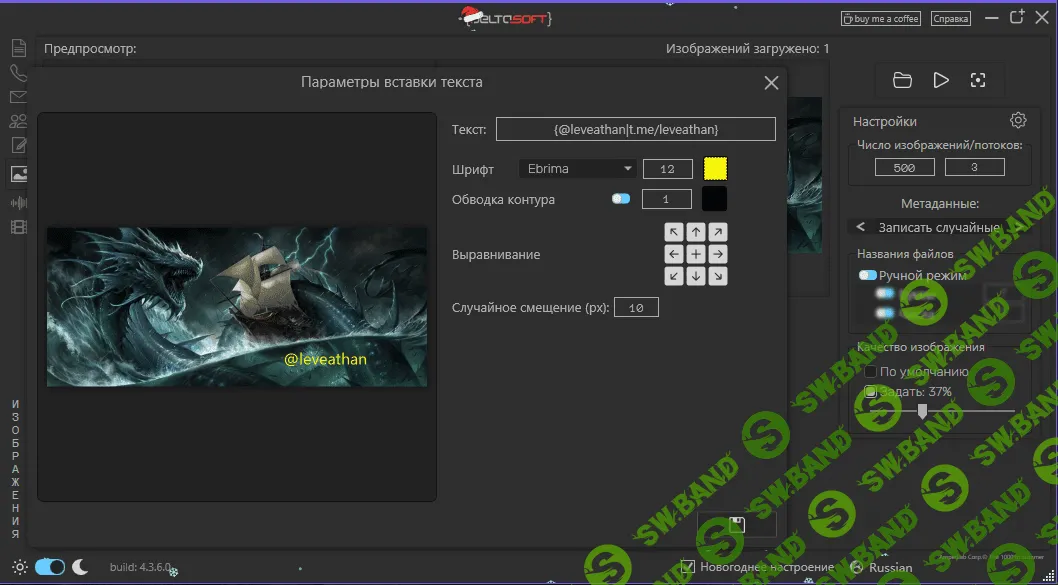Open the black outline color swatch
This screenshot has width=1058, height=585.
(715, 199)
